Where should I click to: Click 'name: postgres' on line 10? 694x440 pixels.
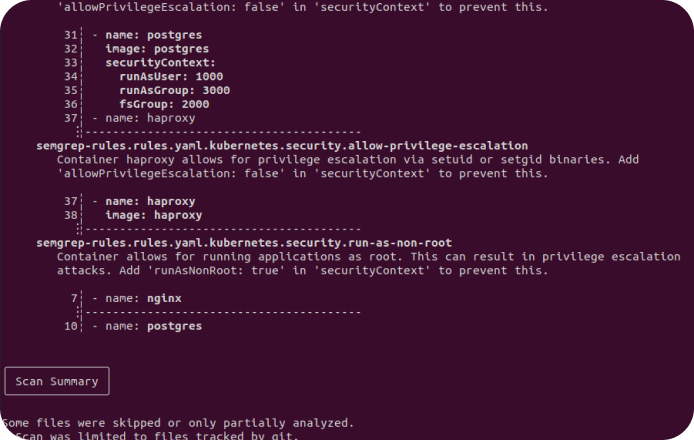pos(154,326)
